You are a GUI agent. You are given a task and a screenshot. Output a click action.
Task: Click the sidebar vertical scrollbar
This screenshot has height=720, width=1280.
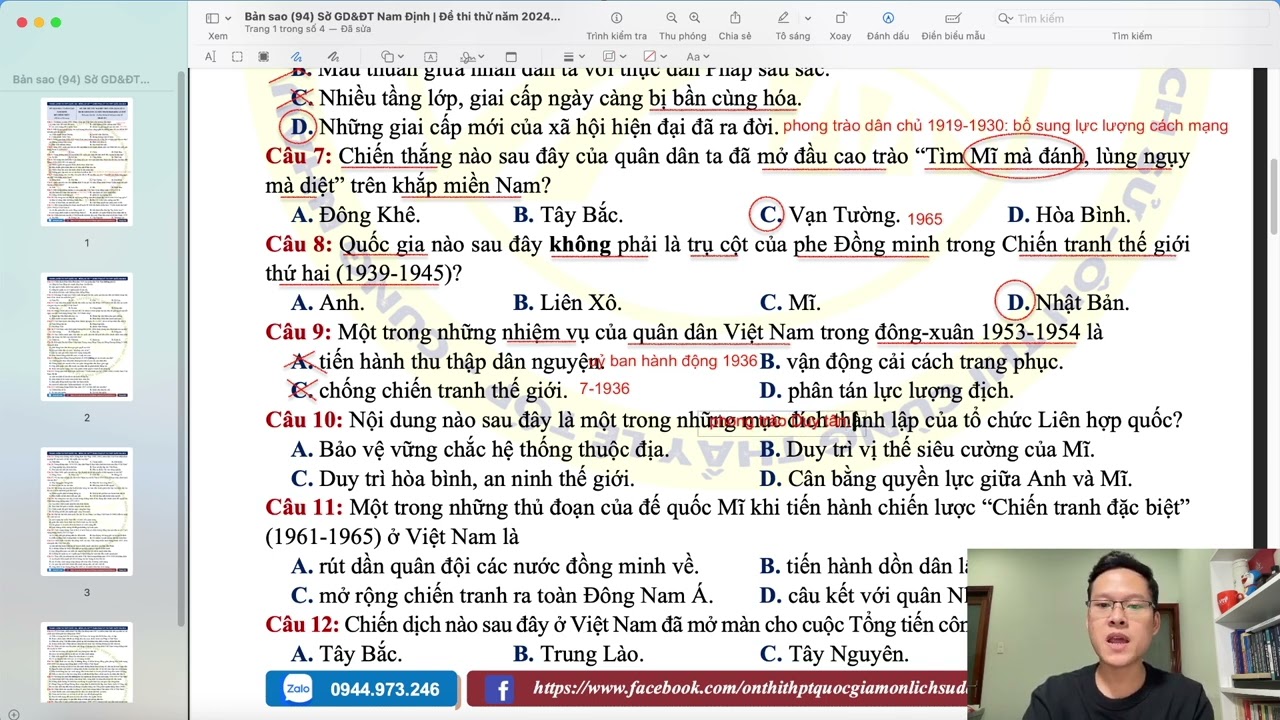180,350
